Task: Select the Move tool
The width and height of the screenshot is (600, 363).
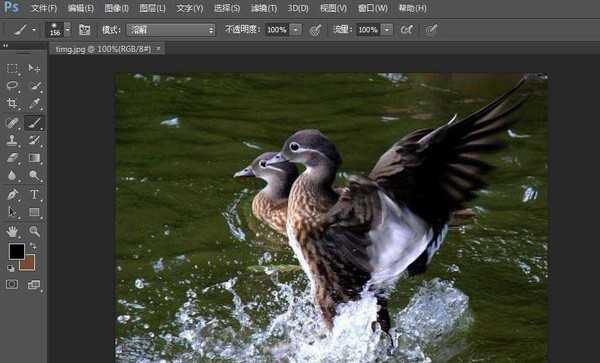Action: [x=34, y=68]
